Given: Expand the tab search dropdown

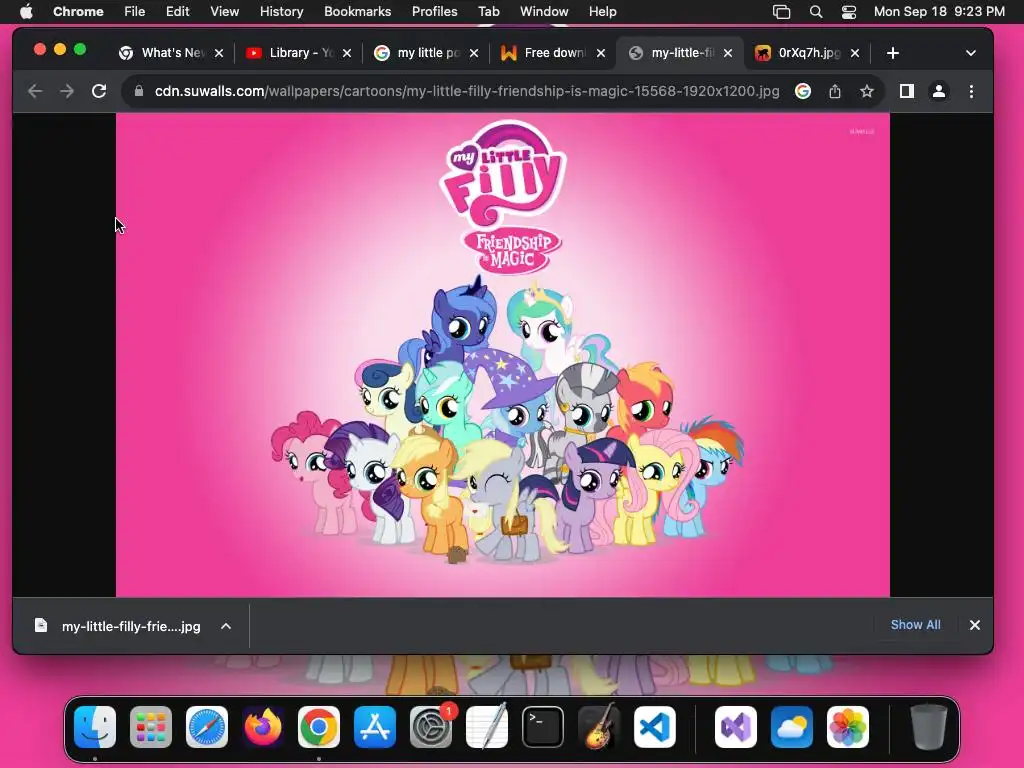Looking at the screenshot, I should click(970, 53).
